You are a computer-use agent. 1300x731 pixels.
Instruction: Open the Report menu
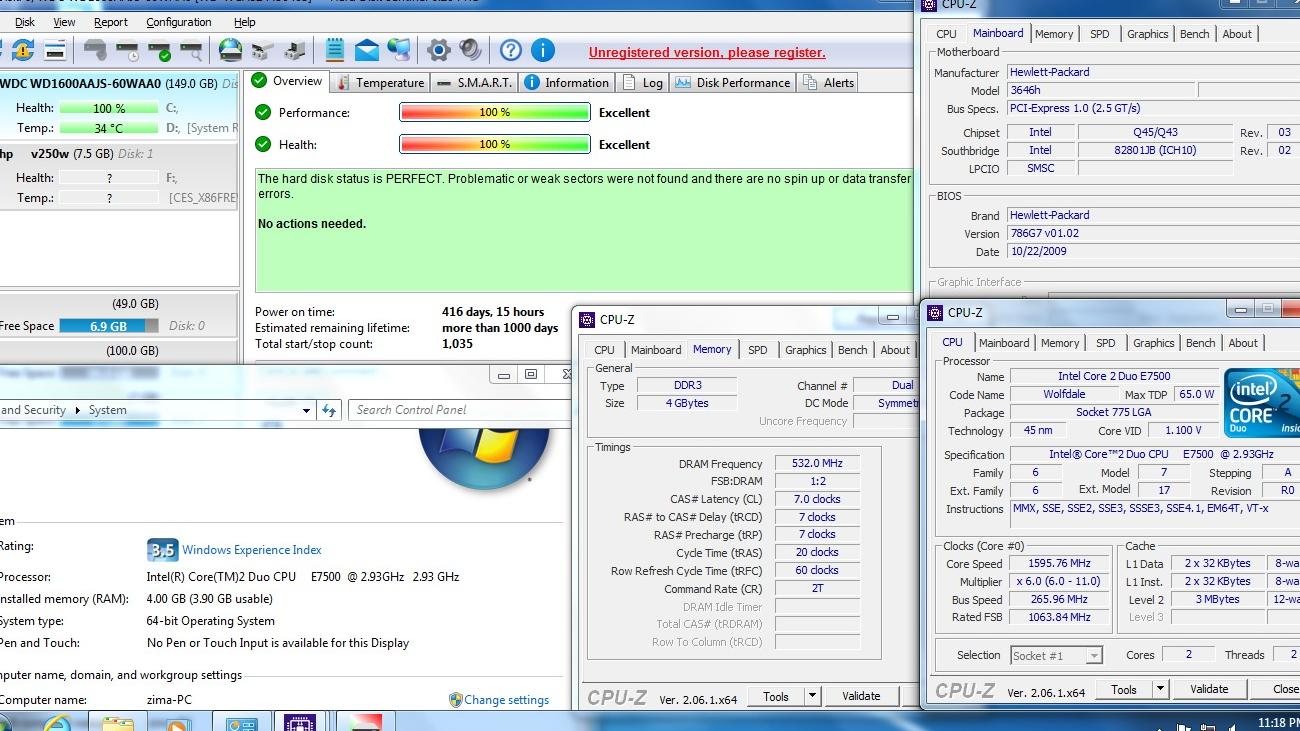coord(111,22)
